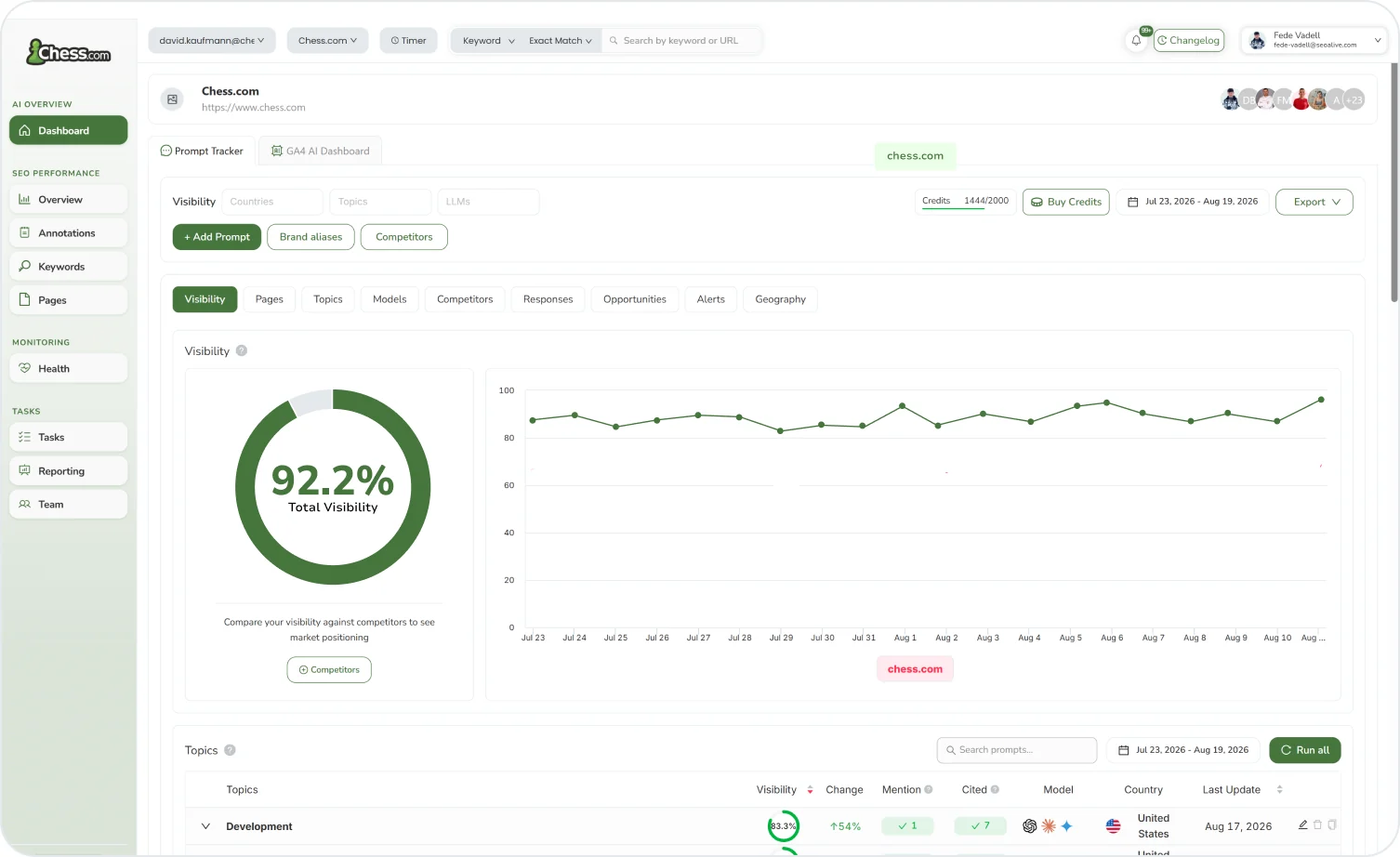Select the Geography tab
The width and height of the screenshot is (1400, 857).
780,299
